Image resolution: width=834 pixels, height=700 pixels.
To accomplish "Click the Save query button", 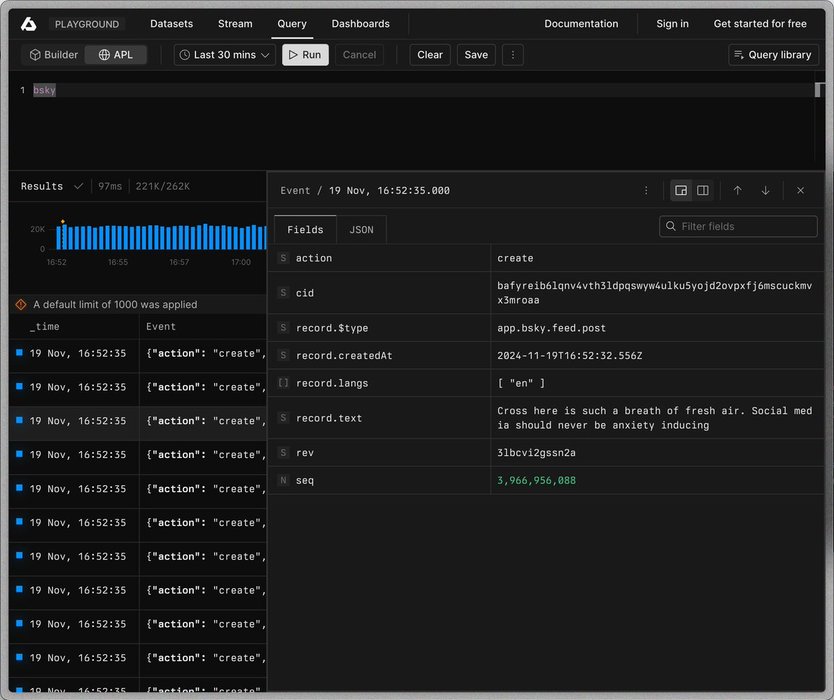I will [x=476, y=55].
